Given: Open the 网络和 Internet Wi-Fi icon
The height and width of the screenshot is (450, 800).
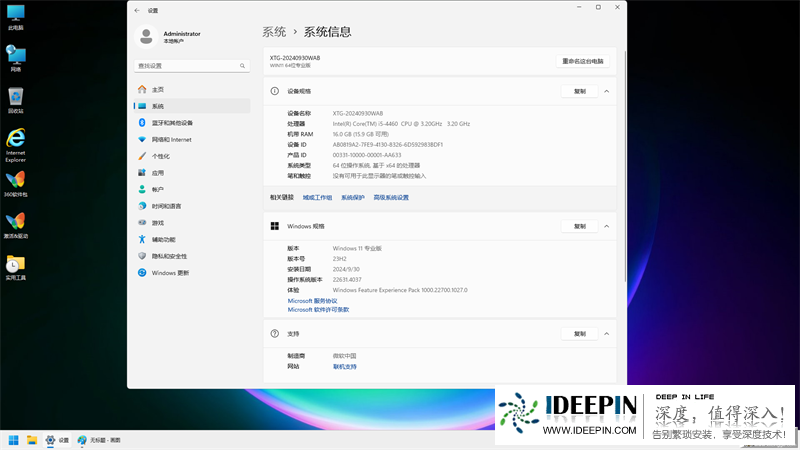Looking at the screenshot, I should (142, 139).
